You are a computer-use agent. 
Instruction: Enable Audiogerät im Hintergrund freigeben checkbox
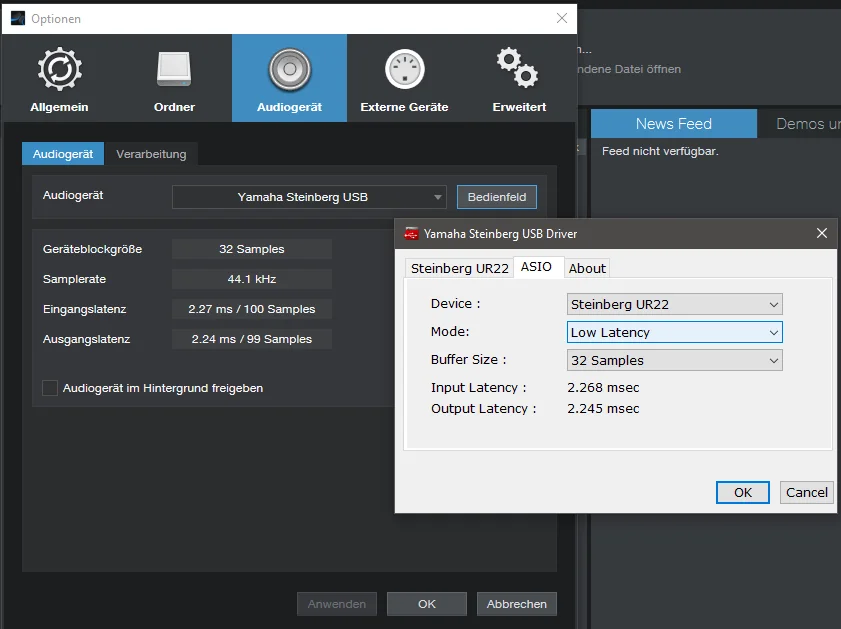[50, 388]
